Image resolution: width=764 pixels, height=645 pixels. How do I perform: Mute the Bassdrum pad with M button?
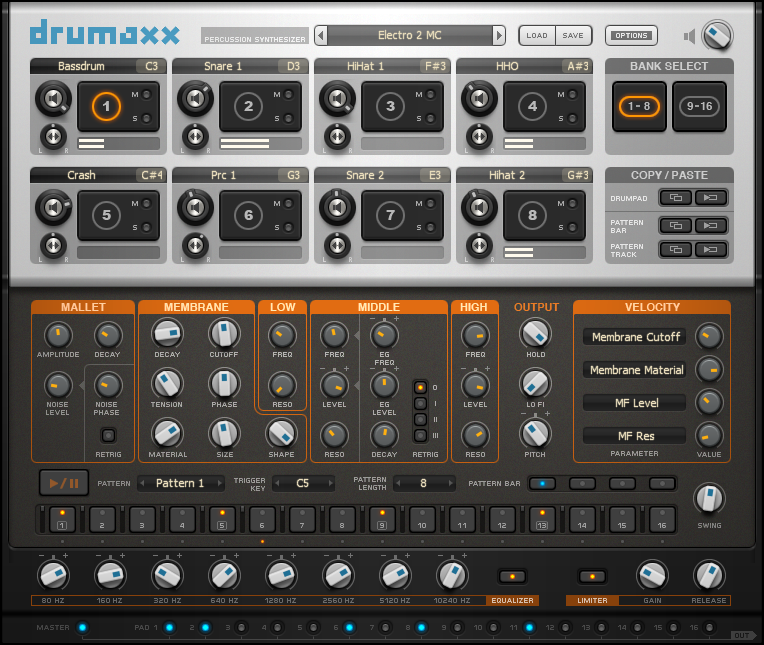click(x=148, y=94)
